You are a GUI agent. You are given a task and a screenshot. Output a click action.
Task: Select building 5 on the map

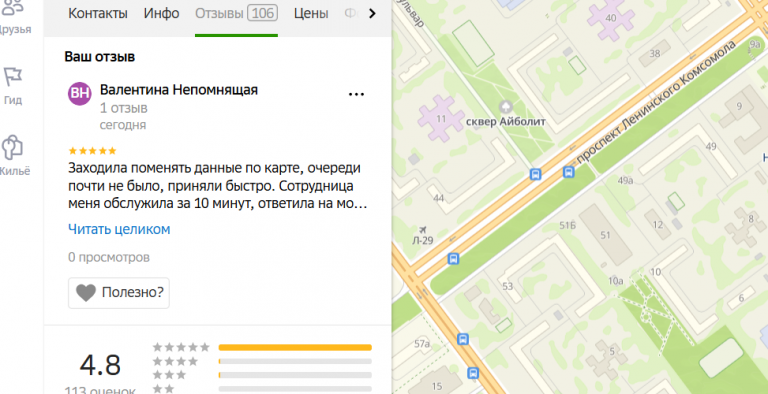click(x=612, y=351)
